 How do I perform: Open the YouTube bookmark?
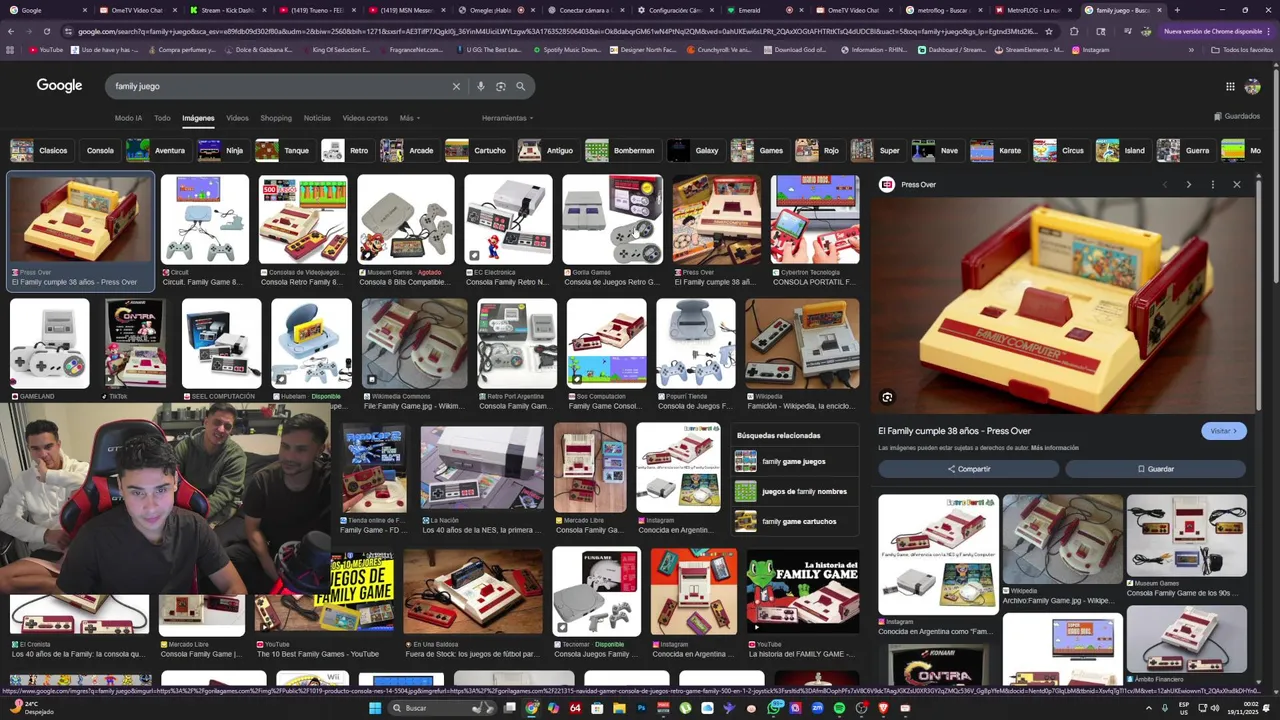(45, 50)
